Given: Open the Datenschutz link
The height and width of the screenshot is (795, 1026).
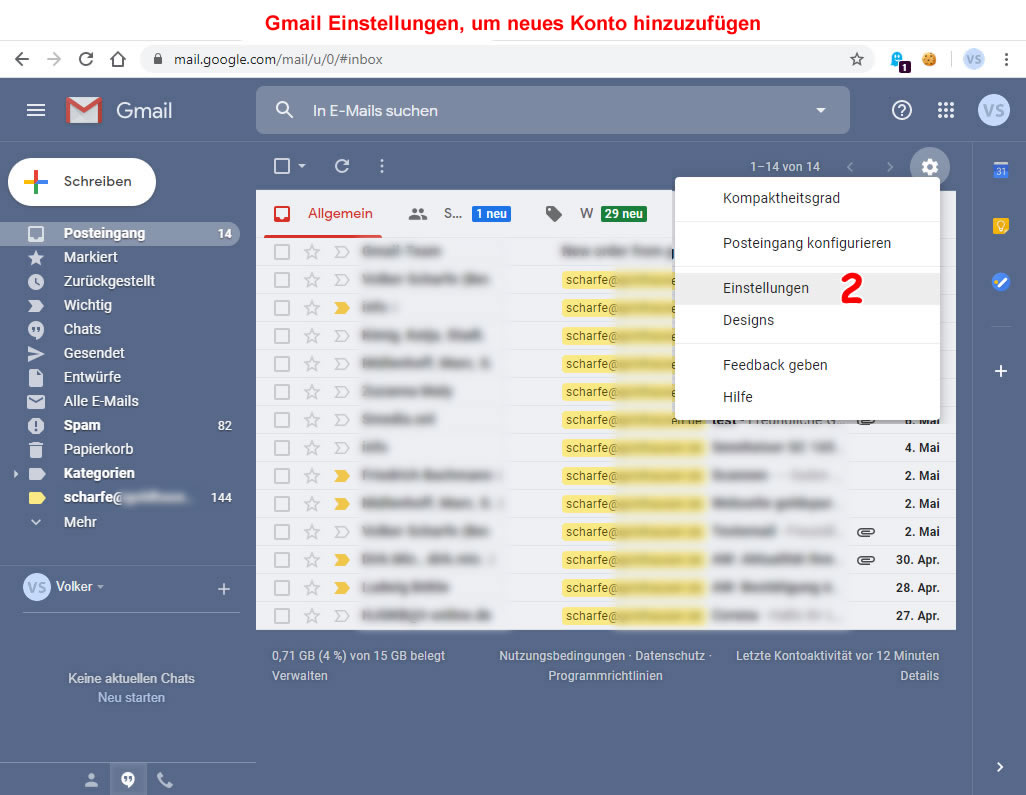Looking at the screenshot, I should click(670, 656).
